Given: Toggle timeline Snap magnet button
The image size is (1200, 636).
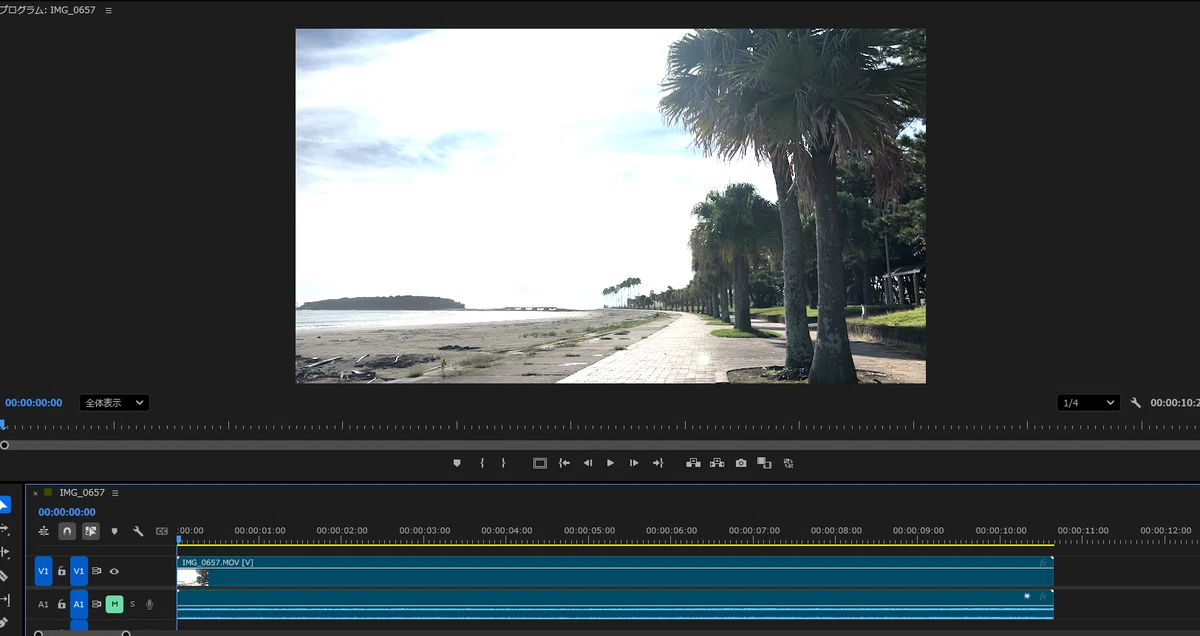Looking at the screenshot, I should (67, 531).
